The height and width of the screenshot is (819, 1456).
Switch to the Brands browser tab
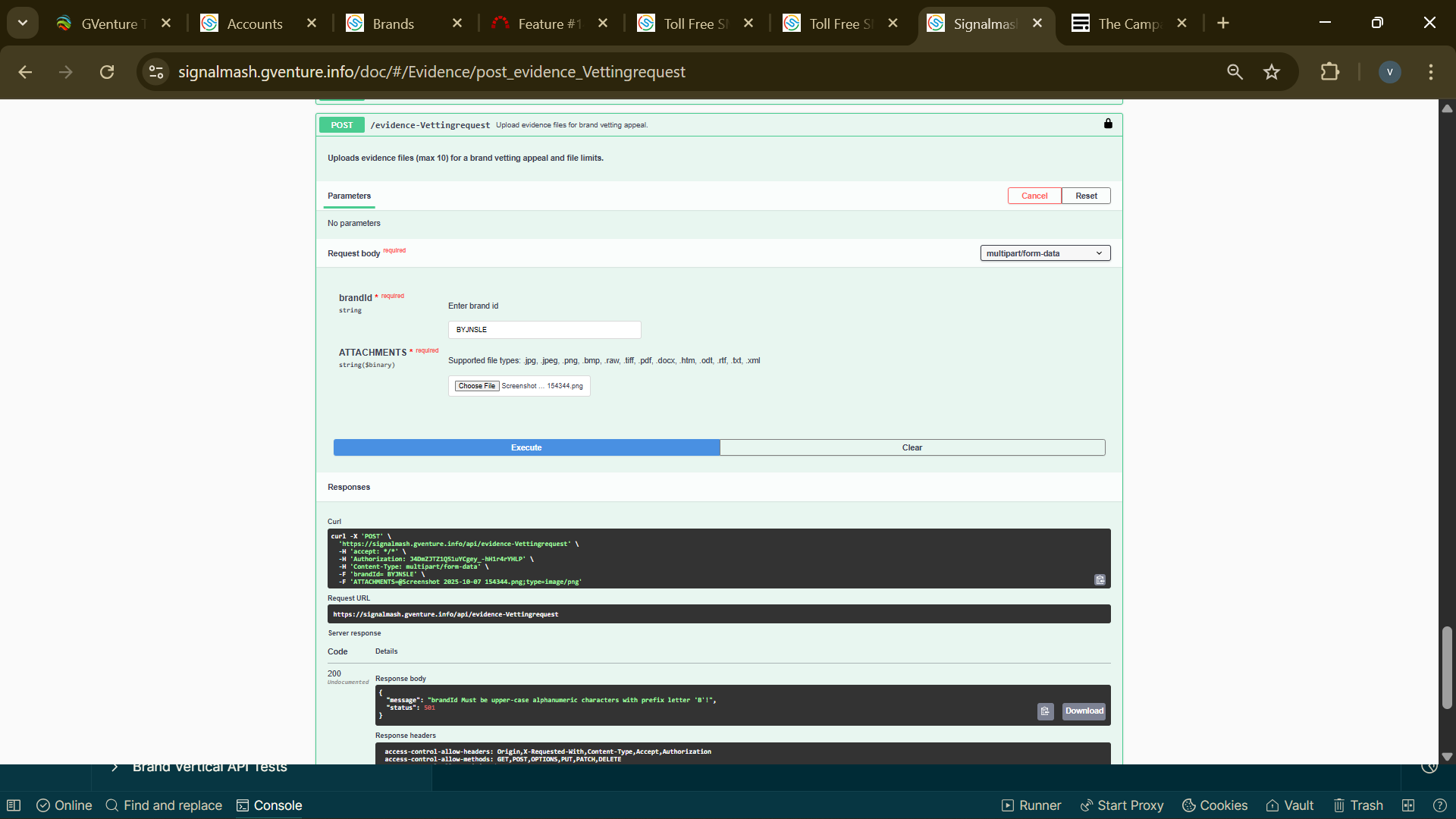coord(393,24)
